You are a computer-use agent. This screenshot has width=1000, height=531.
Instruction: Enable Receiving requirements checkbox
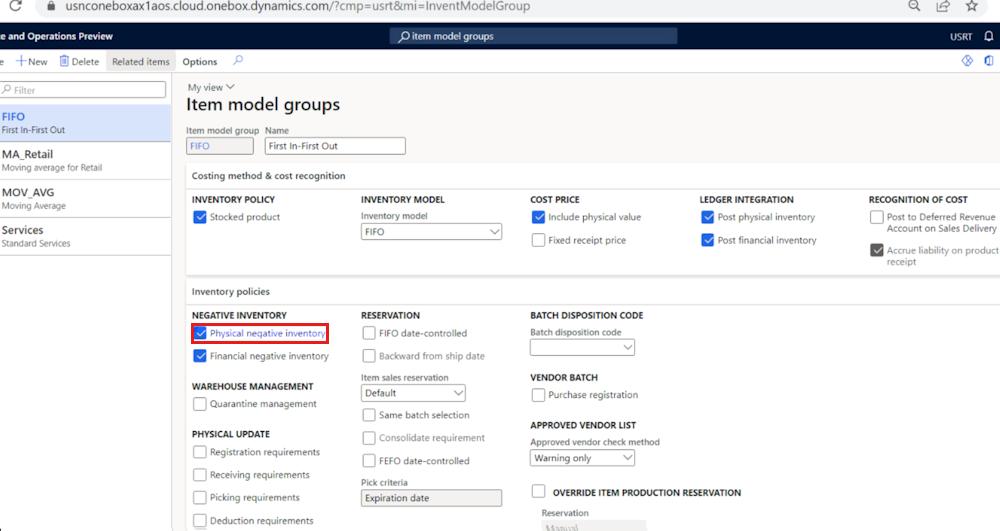200,475
